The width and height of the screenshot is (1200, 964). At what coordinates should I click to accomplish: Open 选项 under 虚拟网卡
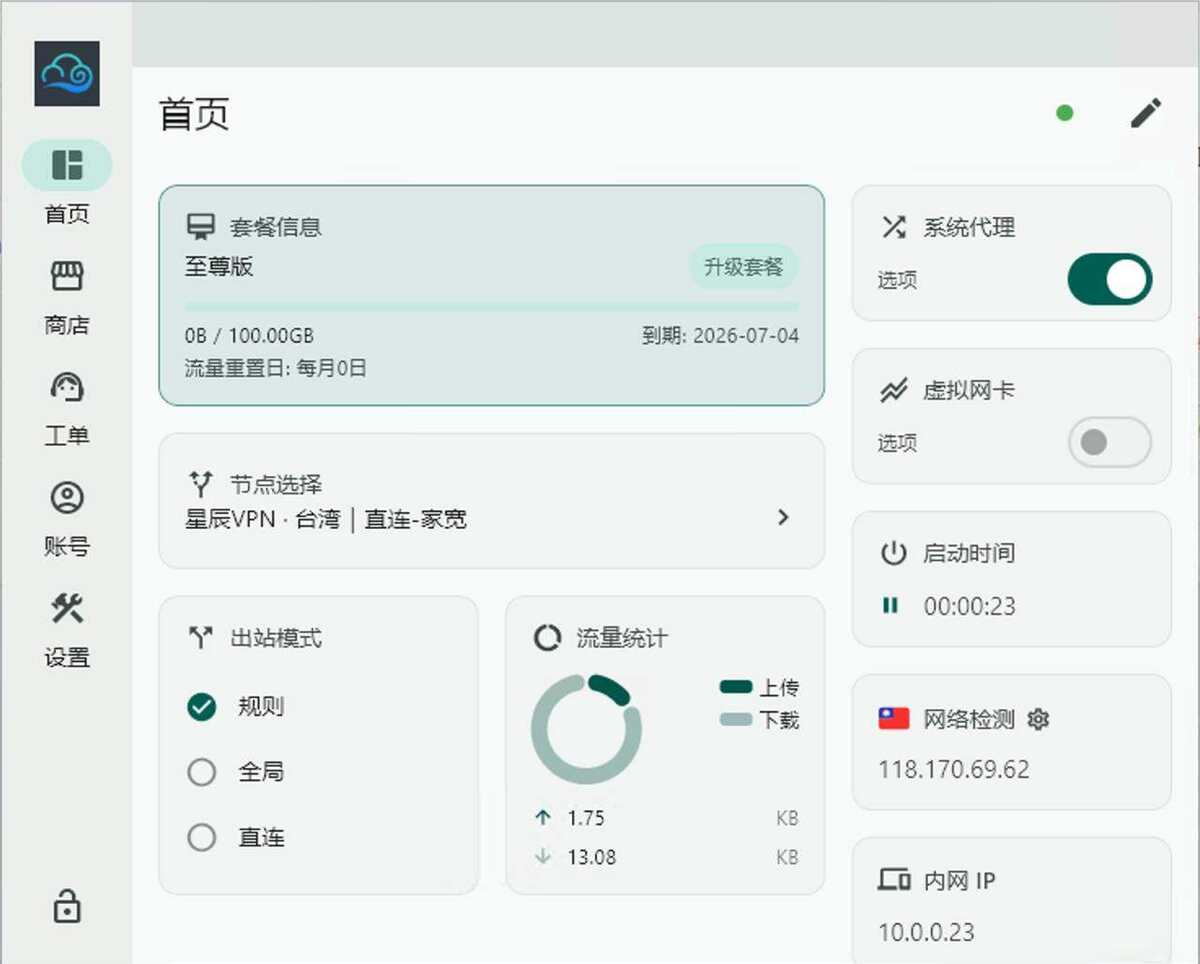(897, 443)
